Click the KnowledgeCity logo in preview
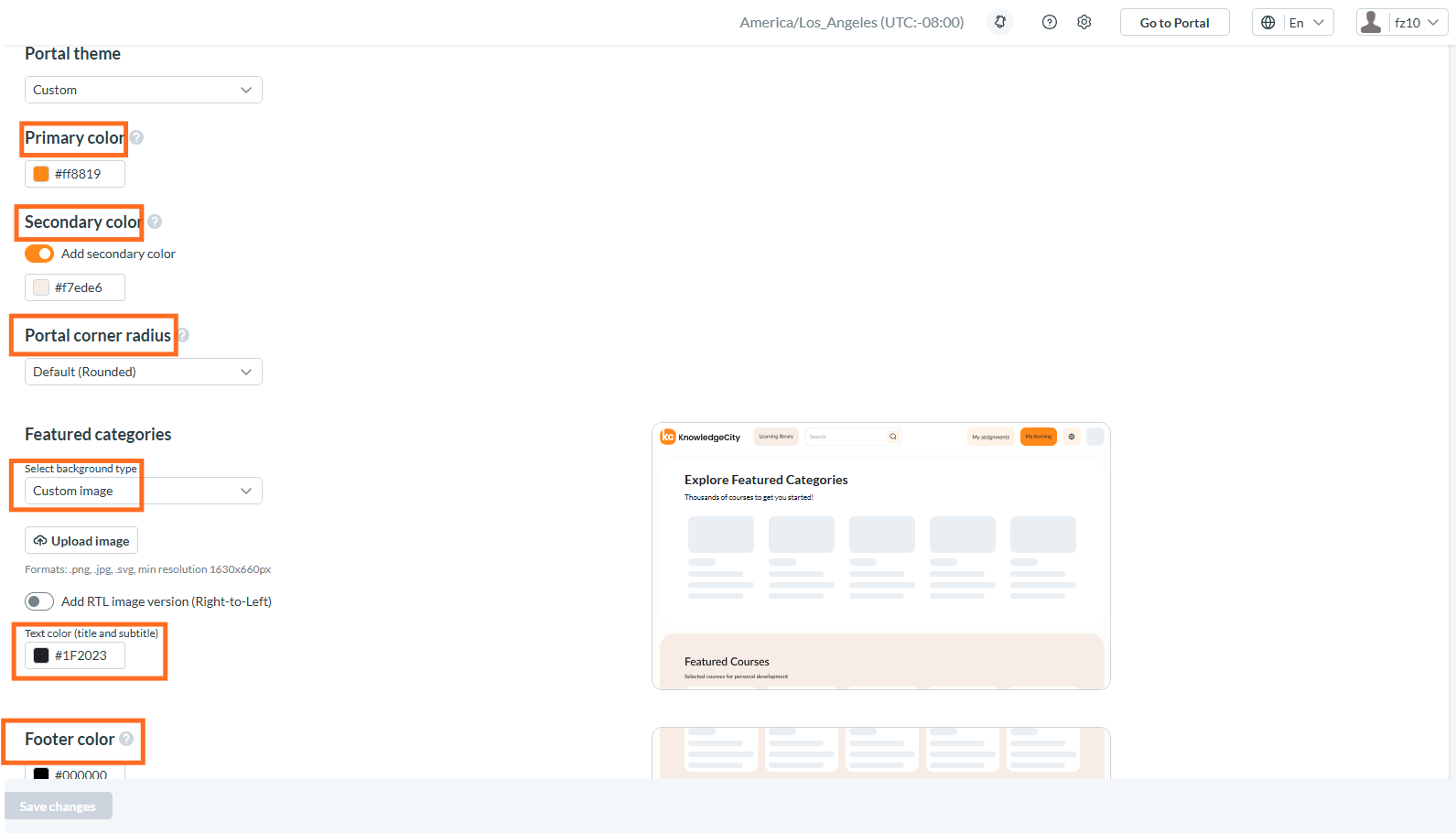This screenshot has height=833, width=1456. (700, 437)
